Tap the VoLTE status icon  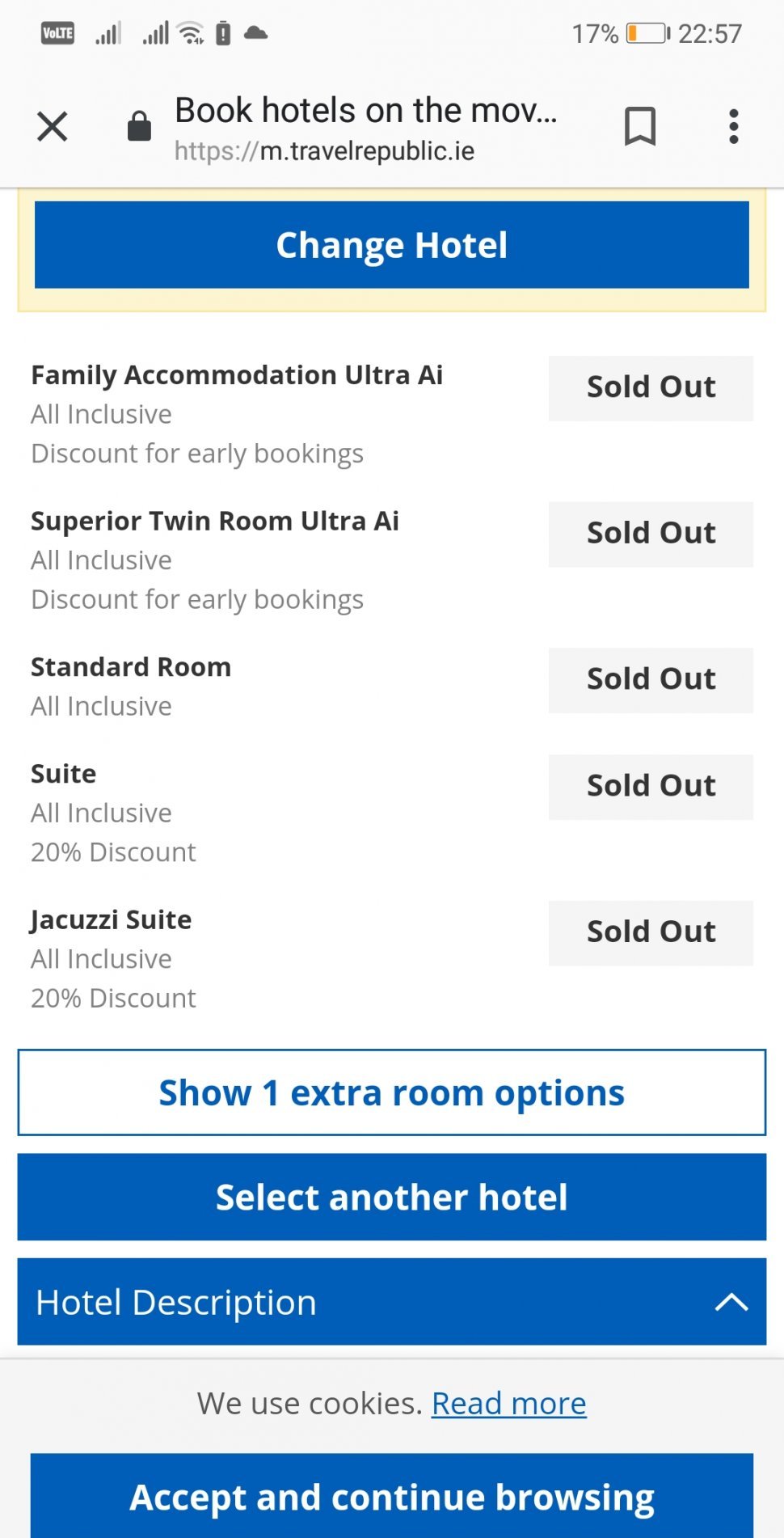(x=57, y=33)
